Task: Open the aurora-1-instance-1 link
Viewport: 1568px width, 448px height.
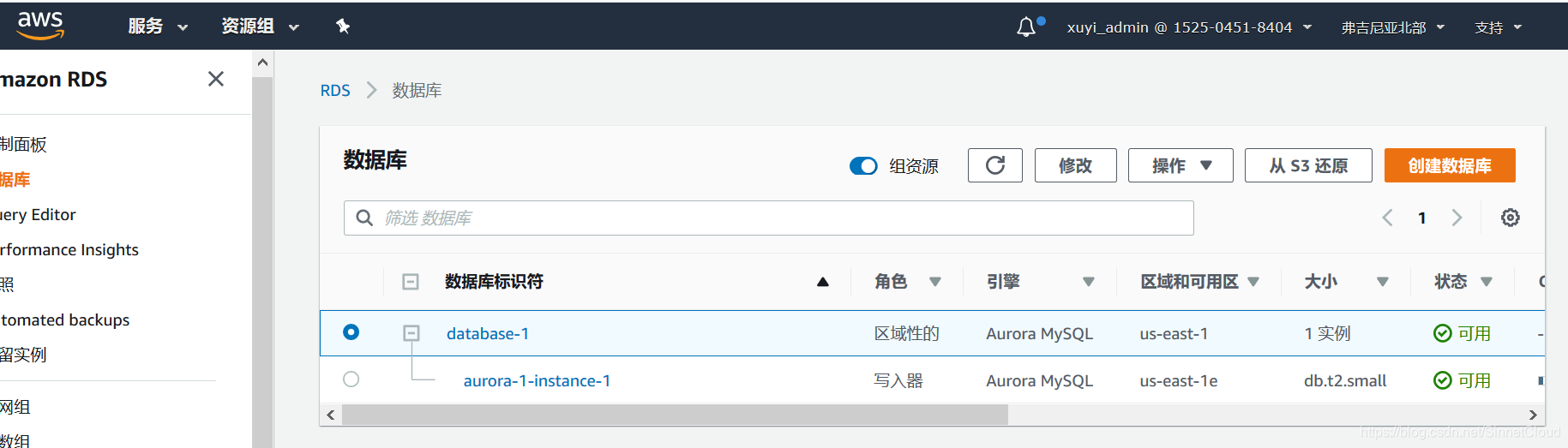Action: coord(537,380)
